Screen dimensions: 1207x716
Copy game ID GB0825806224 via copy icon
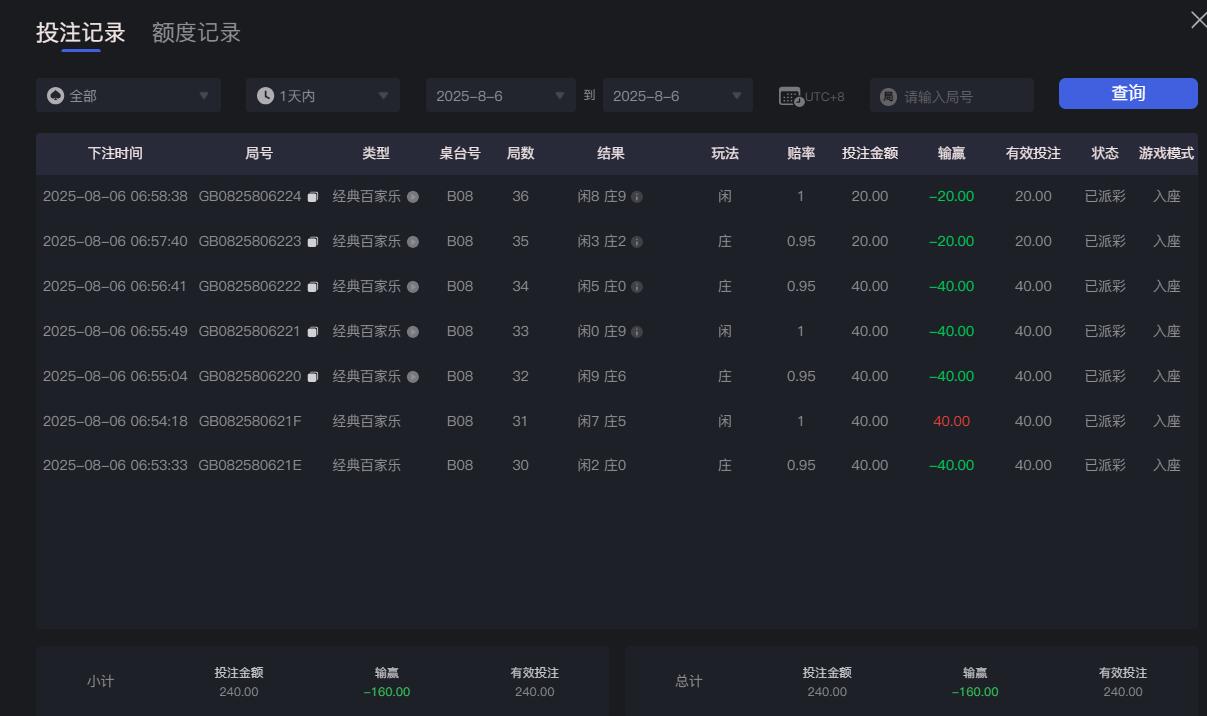click(x=313, y=196)
